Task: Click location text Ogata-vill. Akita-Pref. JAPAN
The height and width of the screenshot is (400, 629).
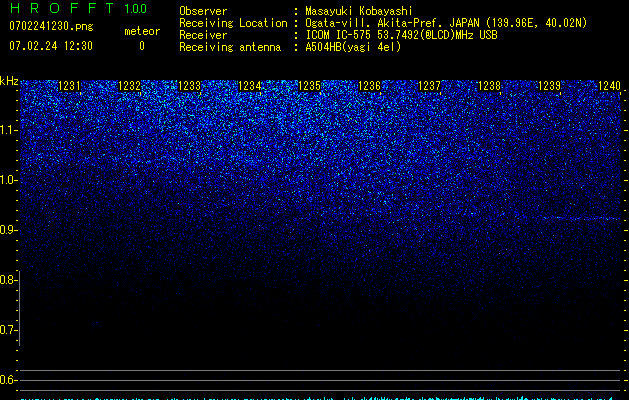Action: (392, 23)
